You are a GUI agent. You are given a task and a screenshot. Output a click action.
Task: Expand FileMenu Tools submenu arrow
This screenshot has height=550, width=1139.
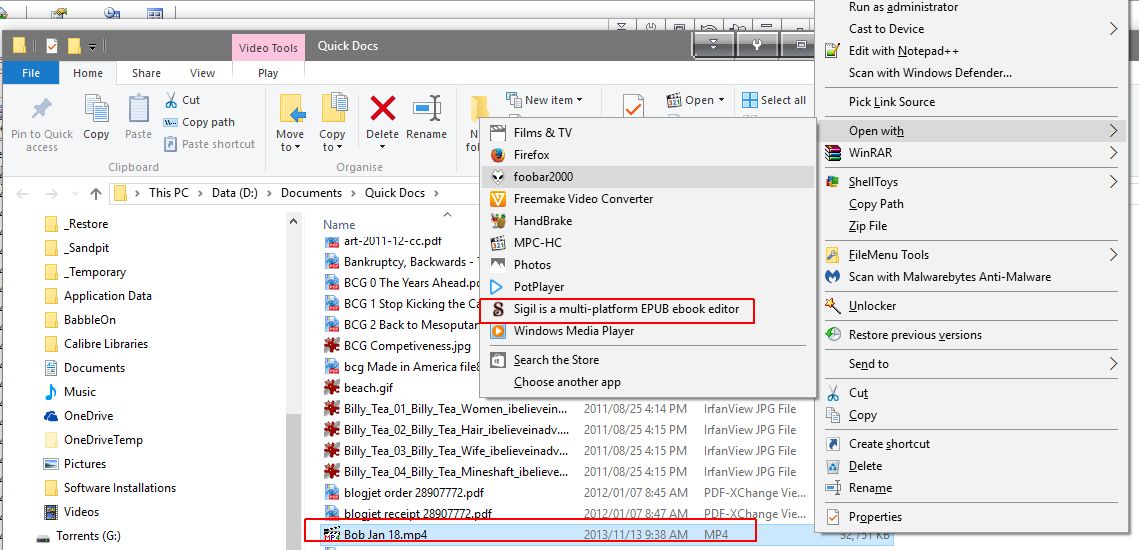pos(1113,254)
